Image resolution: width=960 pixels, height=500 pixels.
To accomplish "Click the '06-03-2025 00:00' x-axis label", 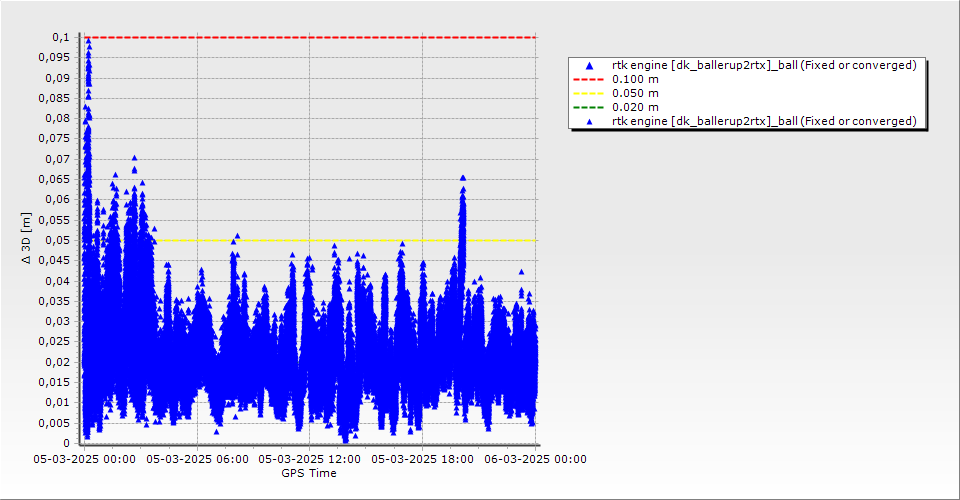I will point(535,459).
